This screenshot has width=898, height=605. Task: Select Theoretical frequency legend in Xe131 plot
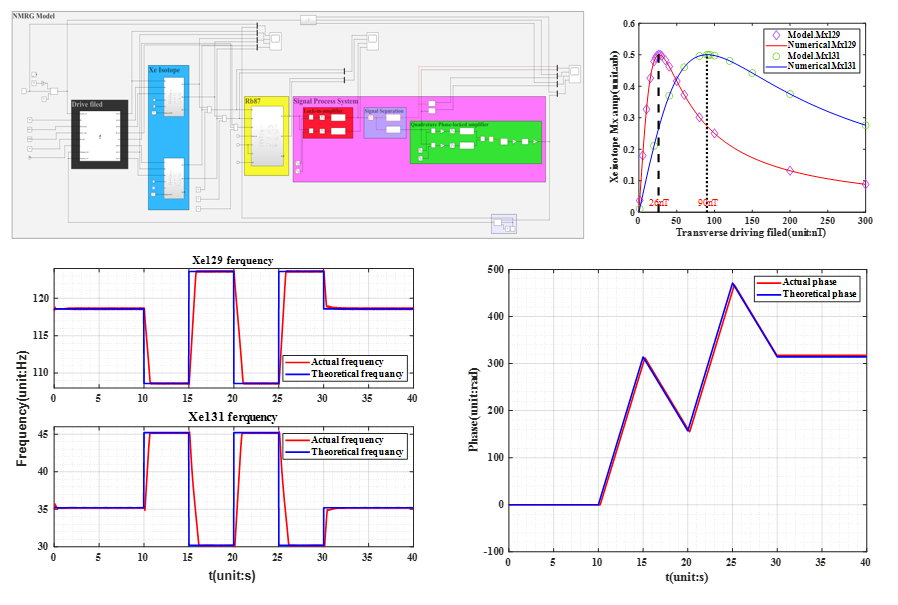359,452
